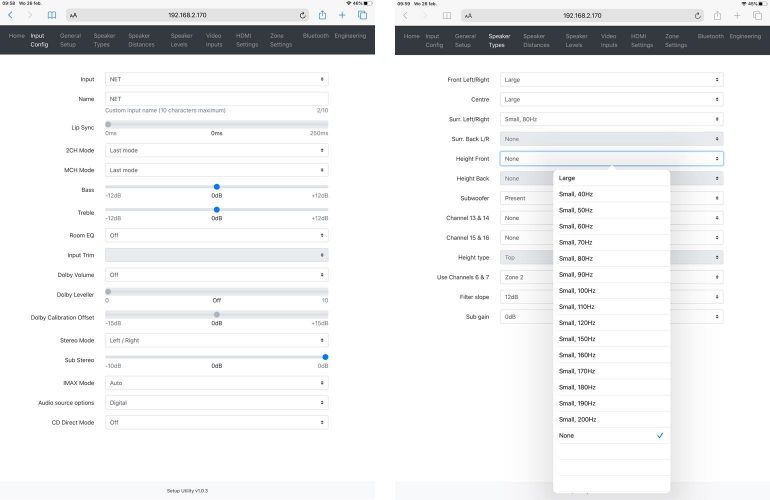The width and height of the screenshot is (770, 500).
Task: Open sidebar icon in the right browser
Action: (x=447, y=16)
